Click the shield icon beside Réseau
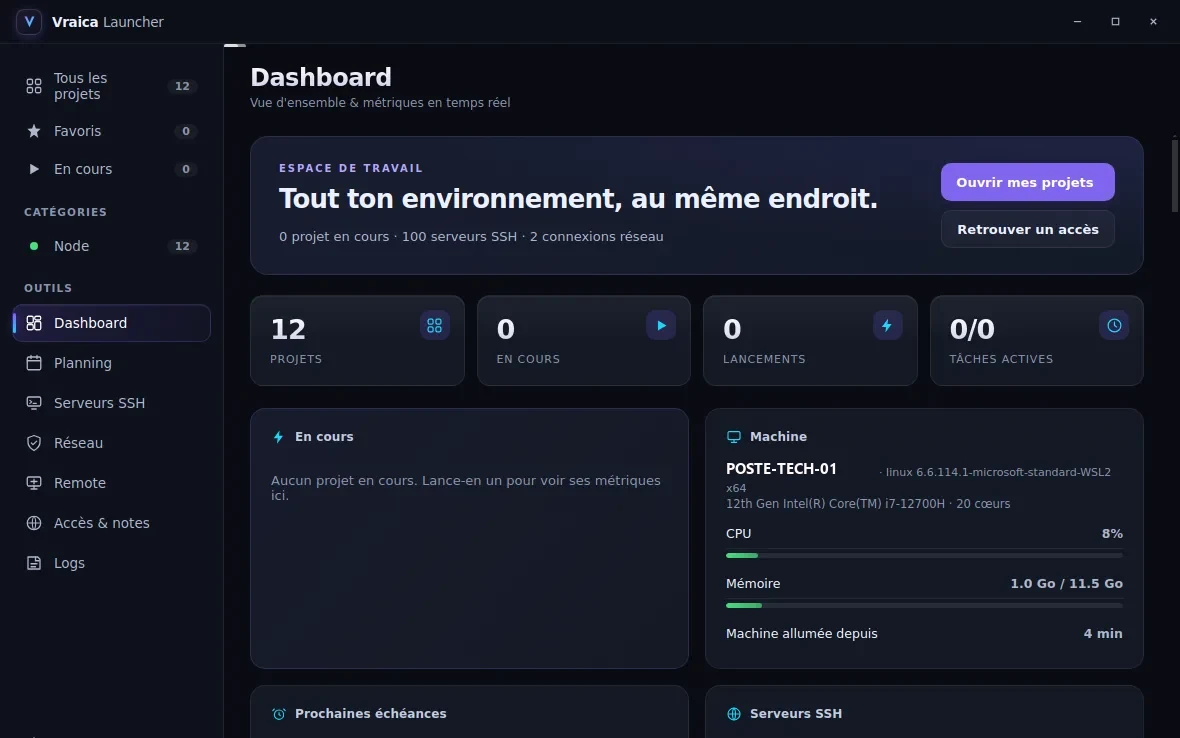The width and height of the screenshot is (1180, 738). pyautogui.click(x=34, y=442)
